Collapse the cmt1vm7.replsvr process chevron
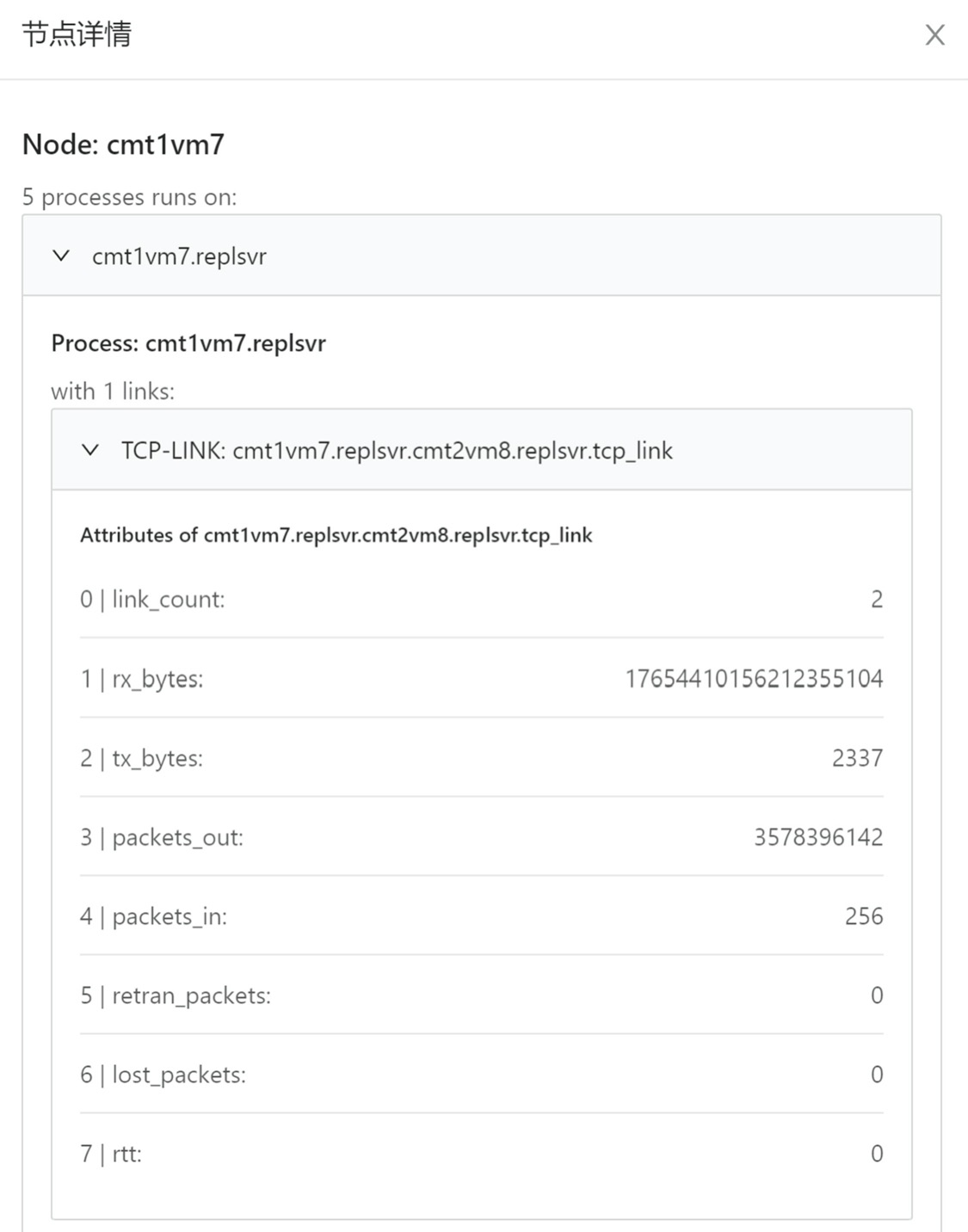Viewport: 968px width, 1232px height. tap(61, 256)
